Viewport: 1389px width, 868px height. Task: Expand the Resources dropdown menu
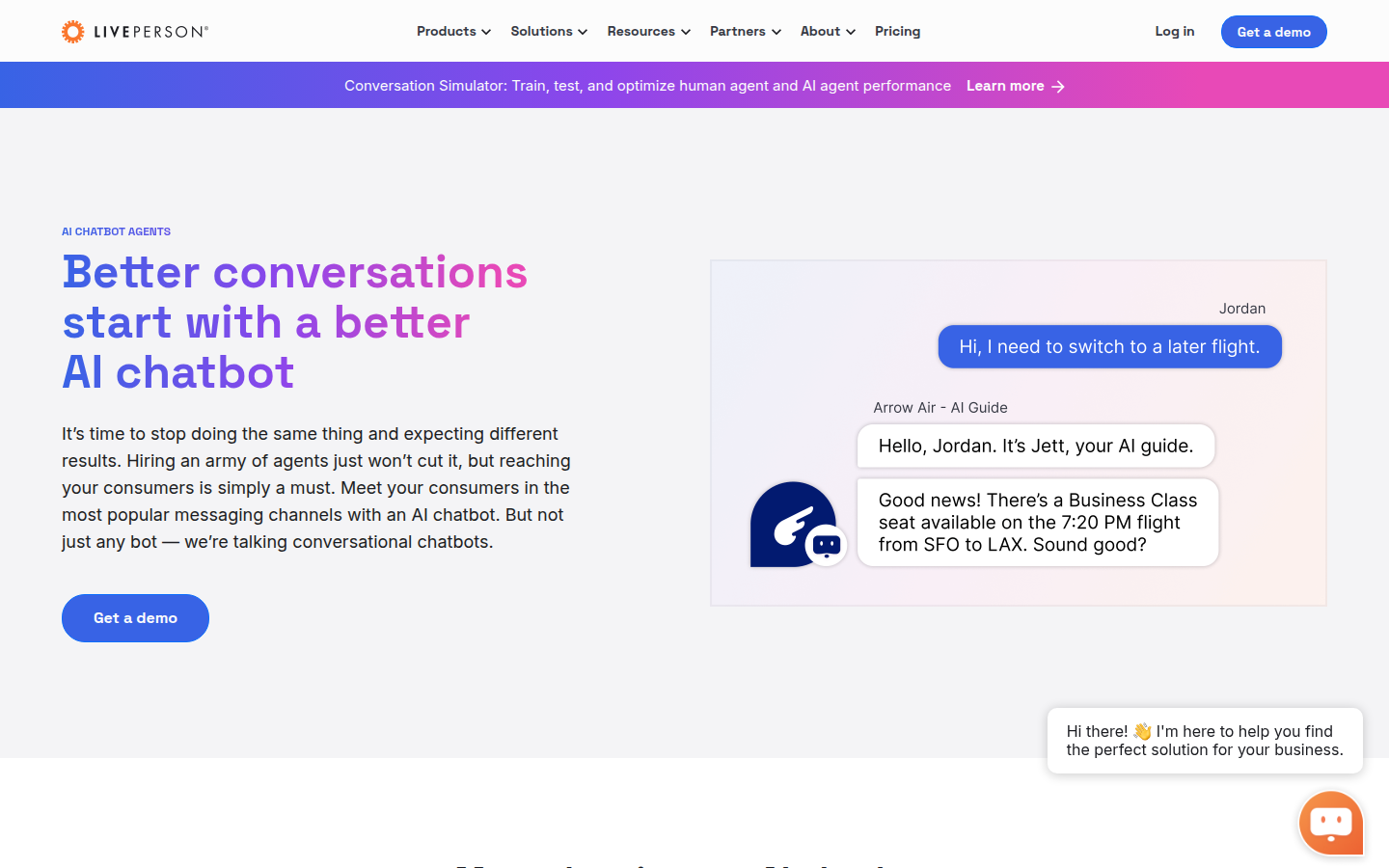[648, 32]
